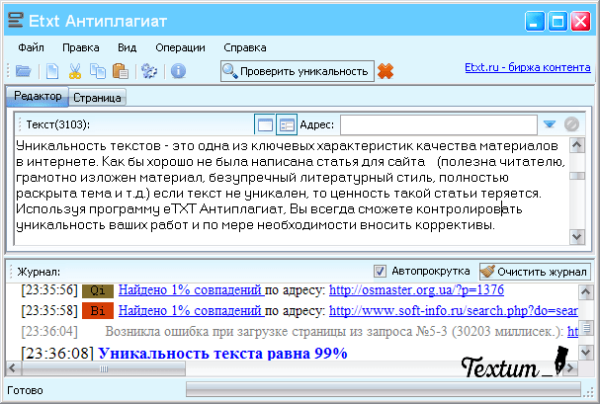Click the journal scrollbar up arrow
The width and height of the screenshot is (600, 404).
[x=585, y=292]
